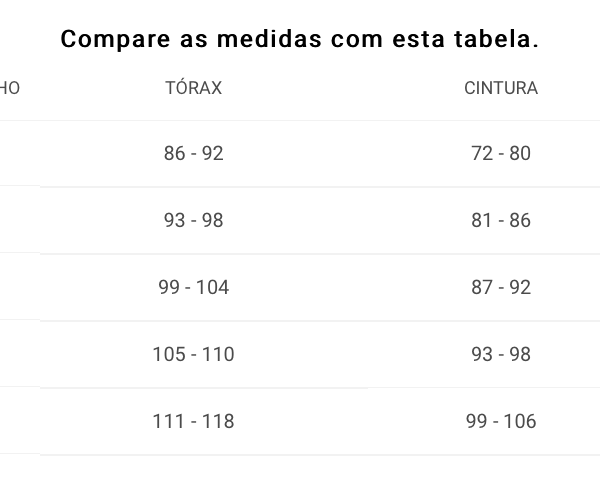The width and height of the screenshot is (600, 484).
Task: Click the 87 - 92 cintura cell
Action: 501,287
